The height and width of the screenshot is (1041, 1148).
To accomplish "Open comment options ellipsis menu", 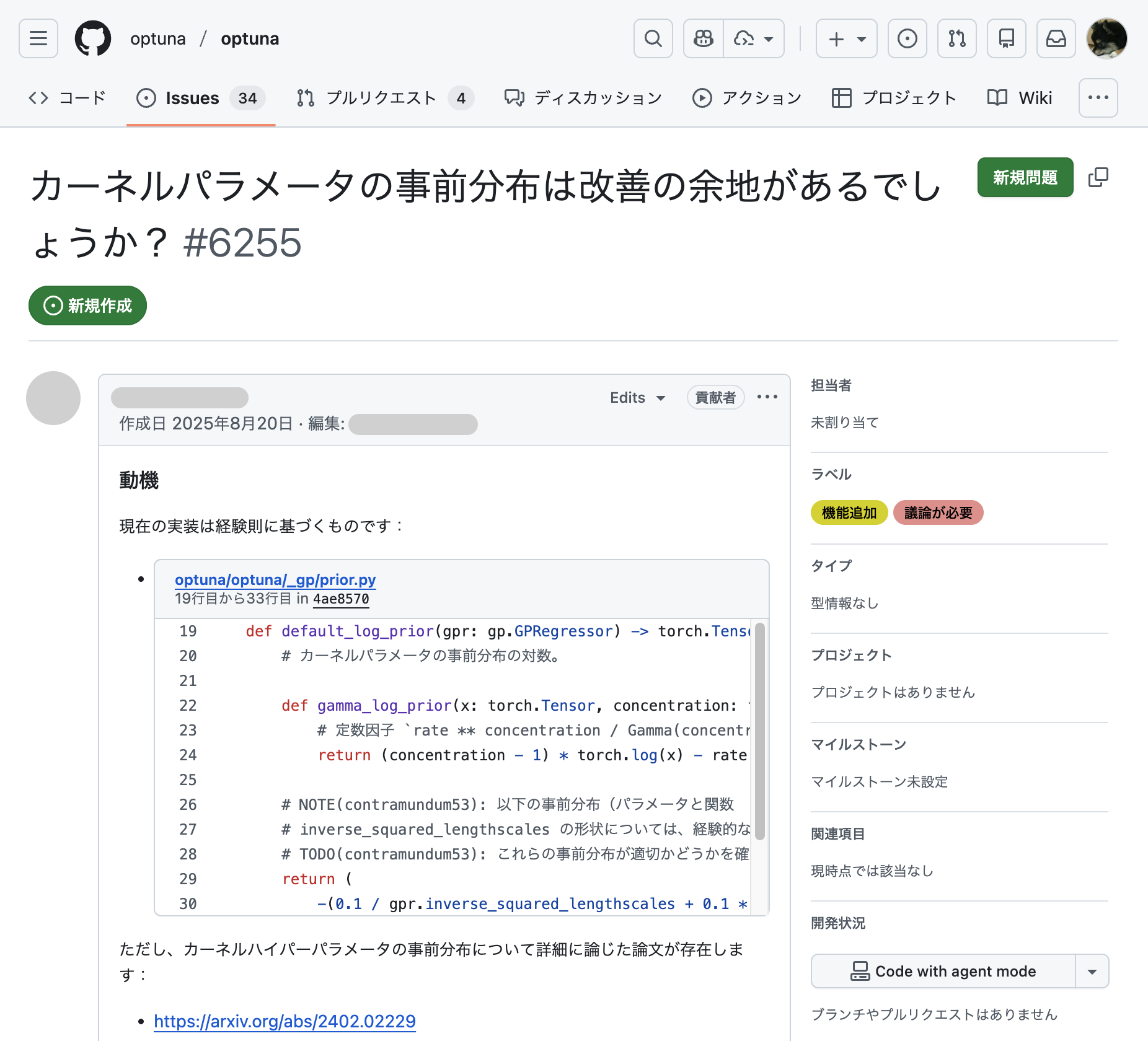I will (767, 397).
